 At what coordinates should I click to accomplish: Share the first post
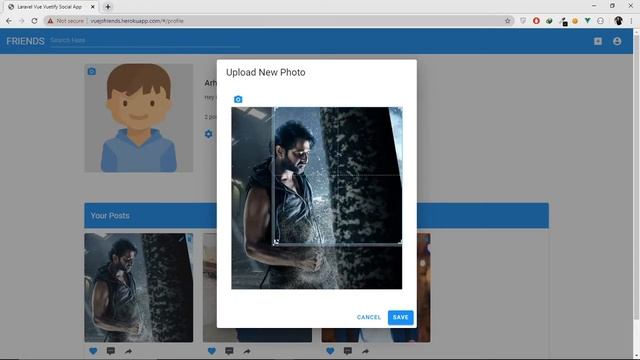[x=128, y=351]
